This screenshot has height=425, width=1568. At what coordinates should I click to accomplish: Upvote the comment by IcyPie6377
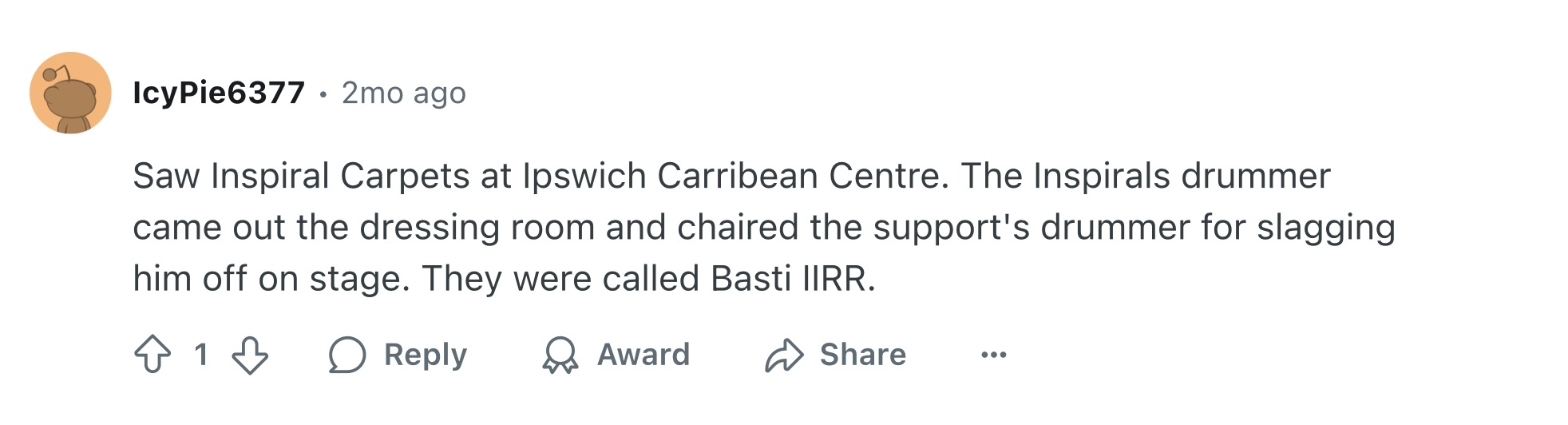click(152, 355)
